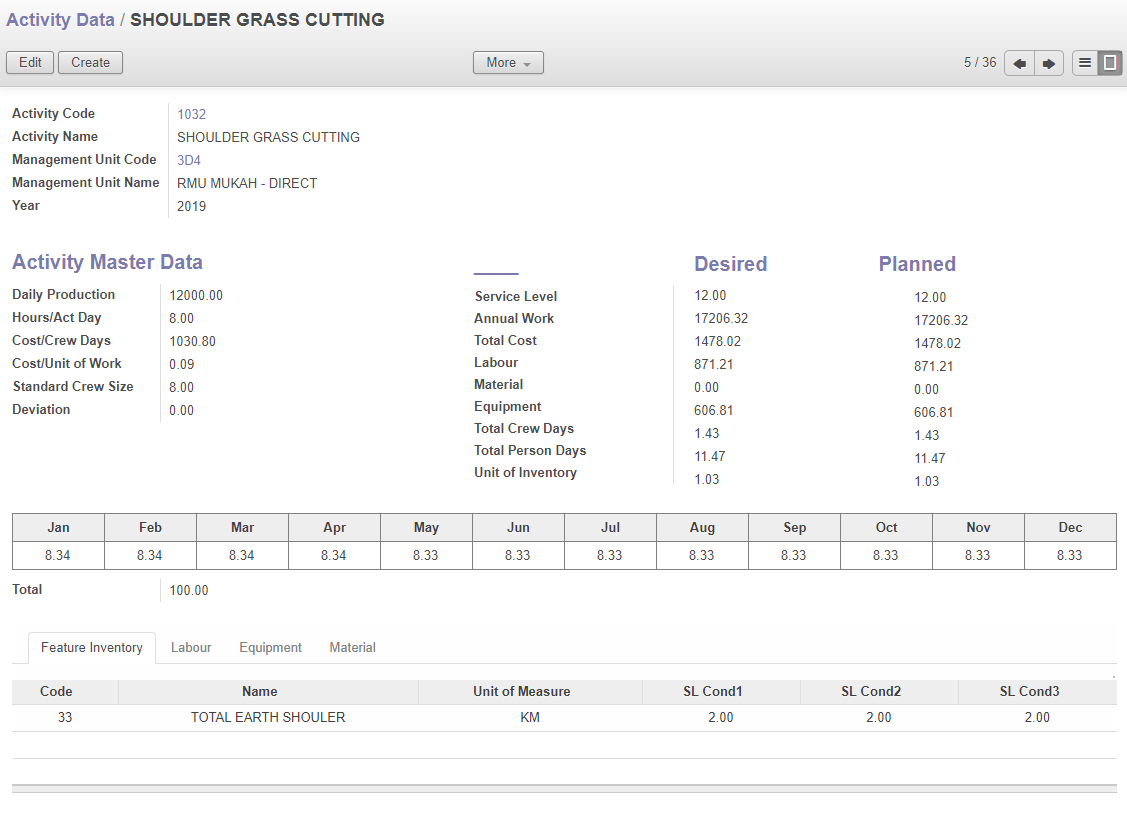Go to next record arrow
The height and width of the screenshot is (825, 1127).
coord(1048,63)
